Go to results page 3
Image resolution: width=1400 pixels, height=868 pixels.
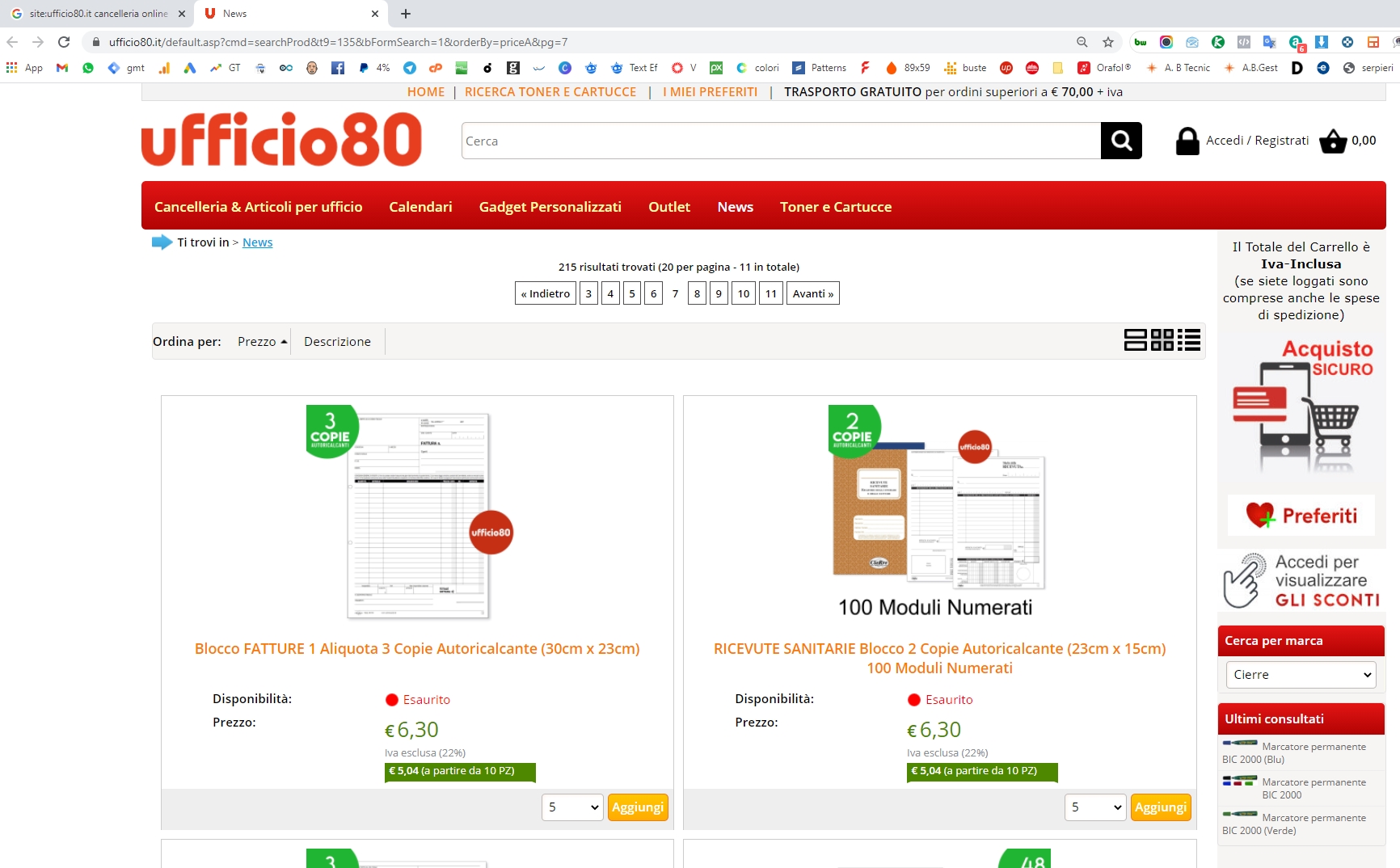(x=588, y=293)
